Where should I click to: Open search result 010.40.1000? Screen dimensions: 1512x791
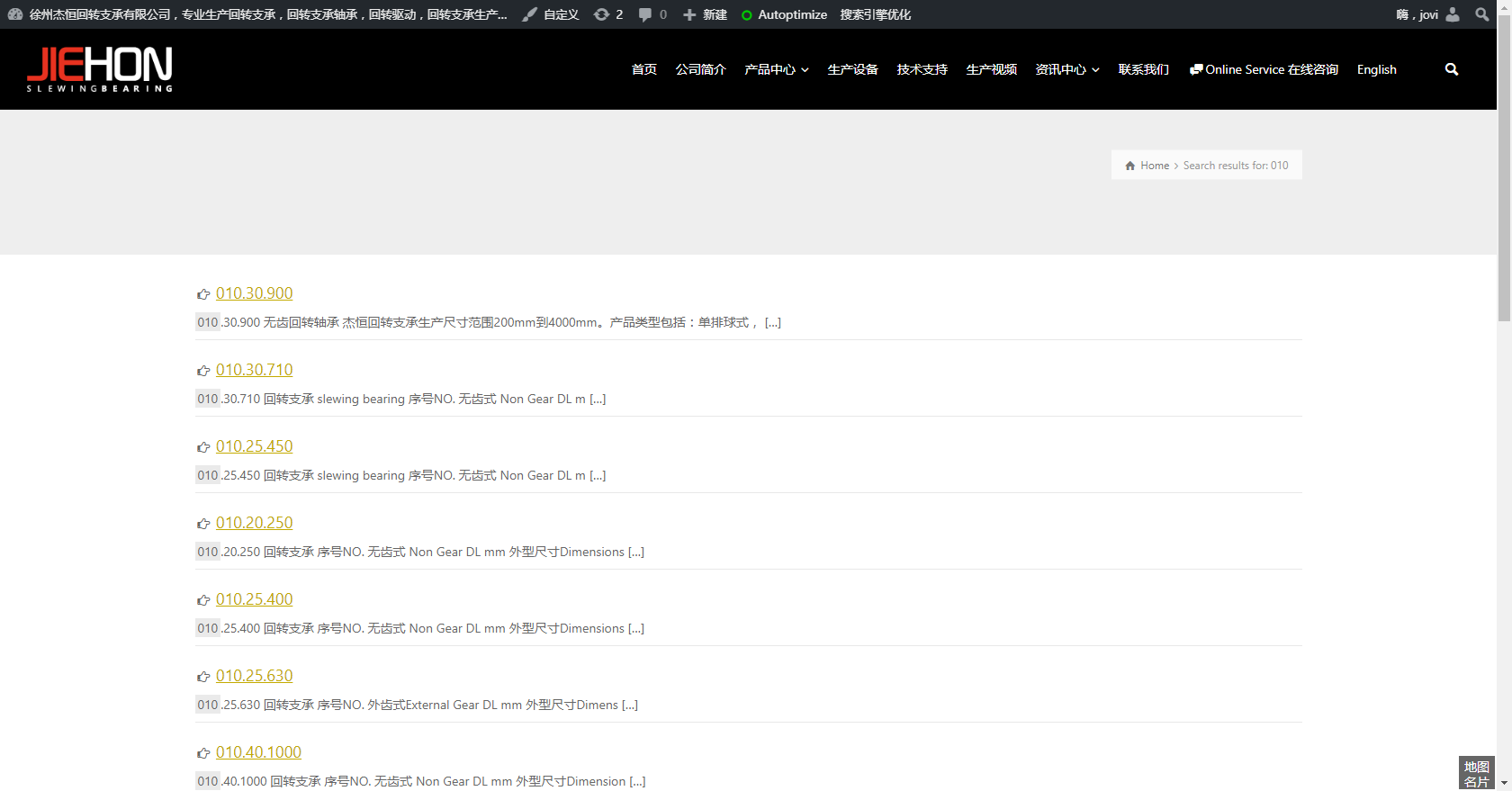[258, 752]
